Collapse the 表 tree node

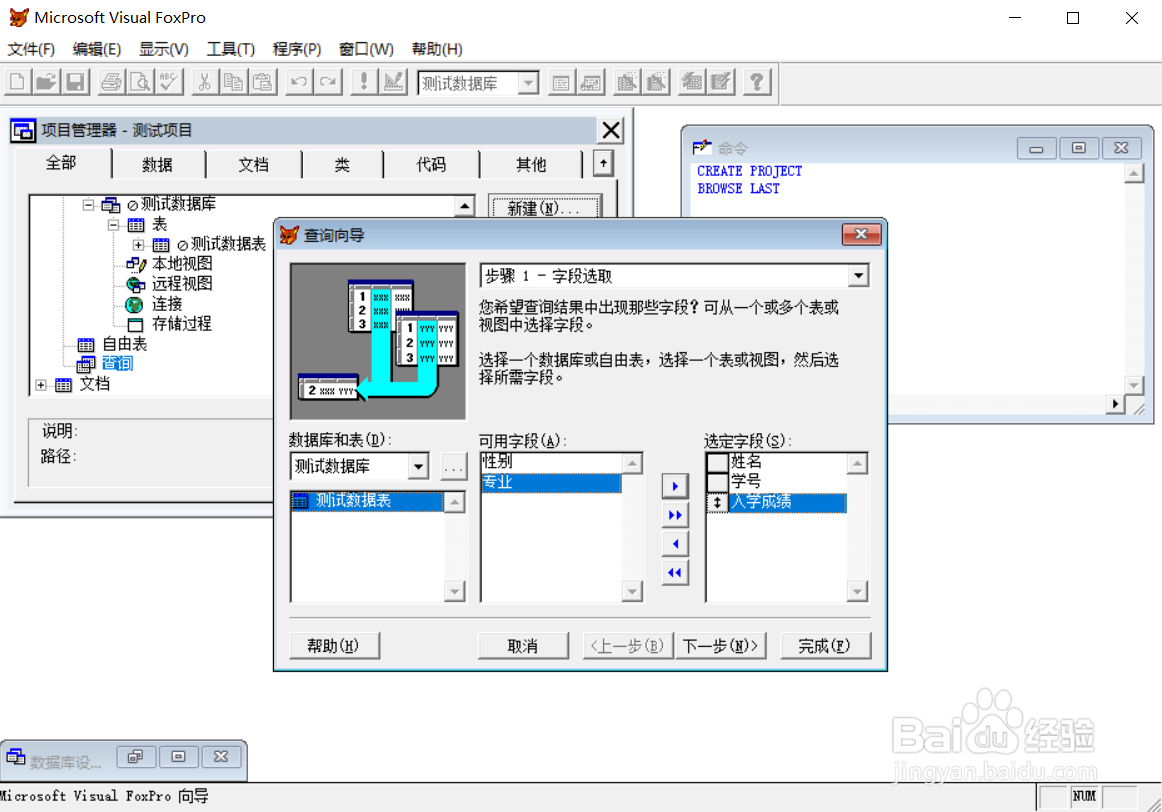tap(113, 224)
